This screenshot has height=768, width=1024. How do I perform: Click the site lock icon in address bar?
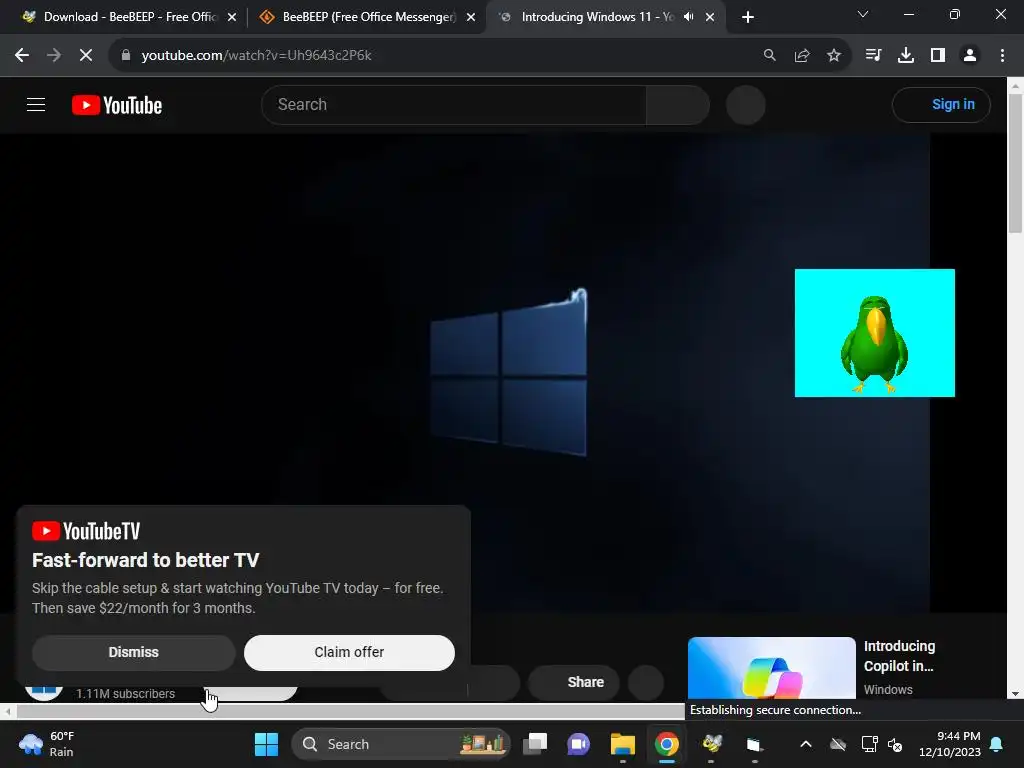pos(126,55)
